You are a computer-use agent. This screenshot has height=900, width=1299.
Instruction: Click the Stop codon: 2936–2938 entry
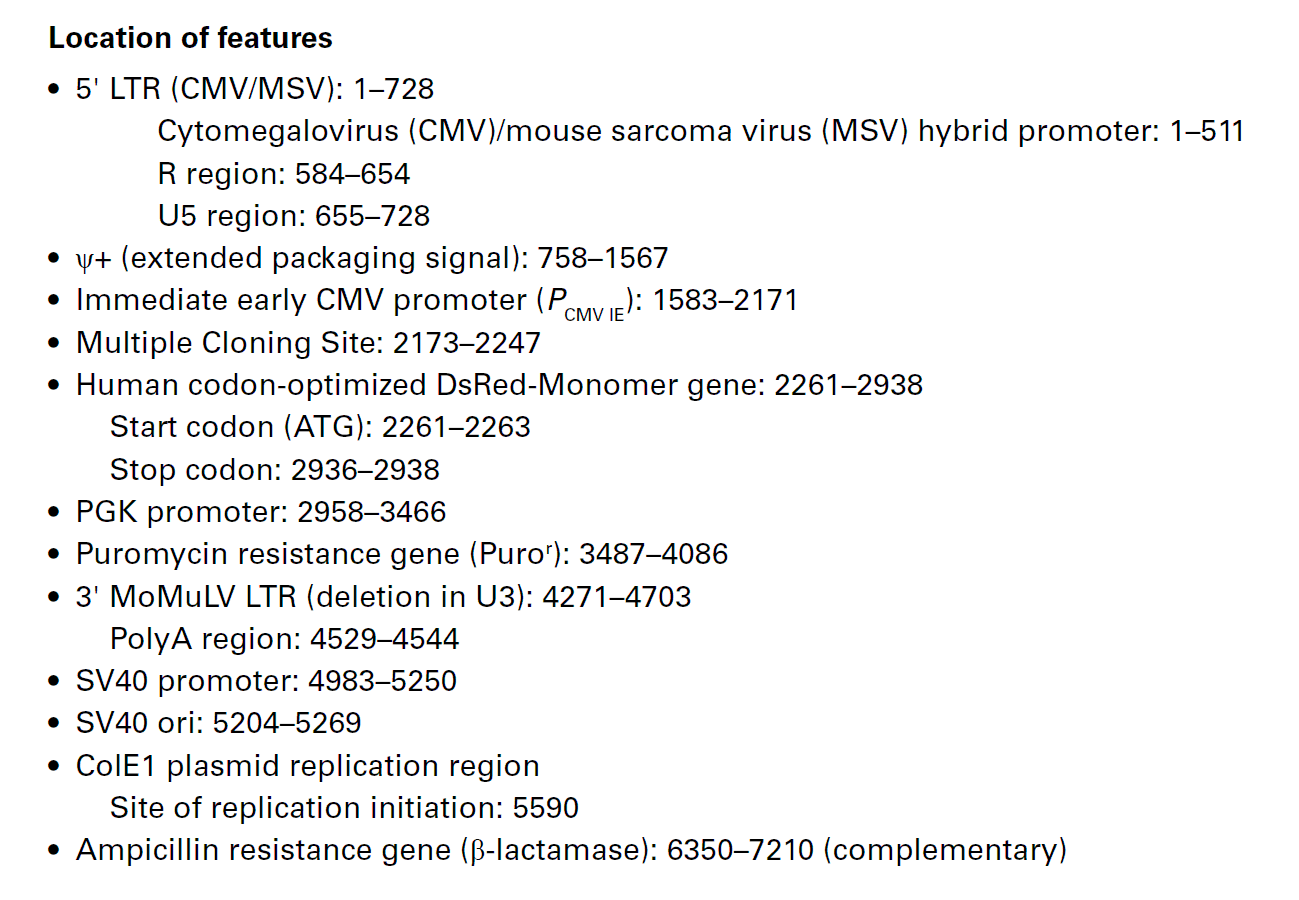tap(275, 469)
